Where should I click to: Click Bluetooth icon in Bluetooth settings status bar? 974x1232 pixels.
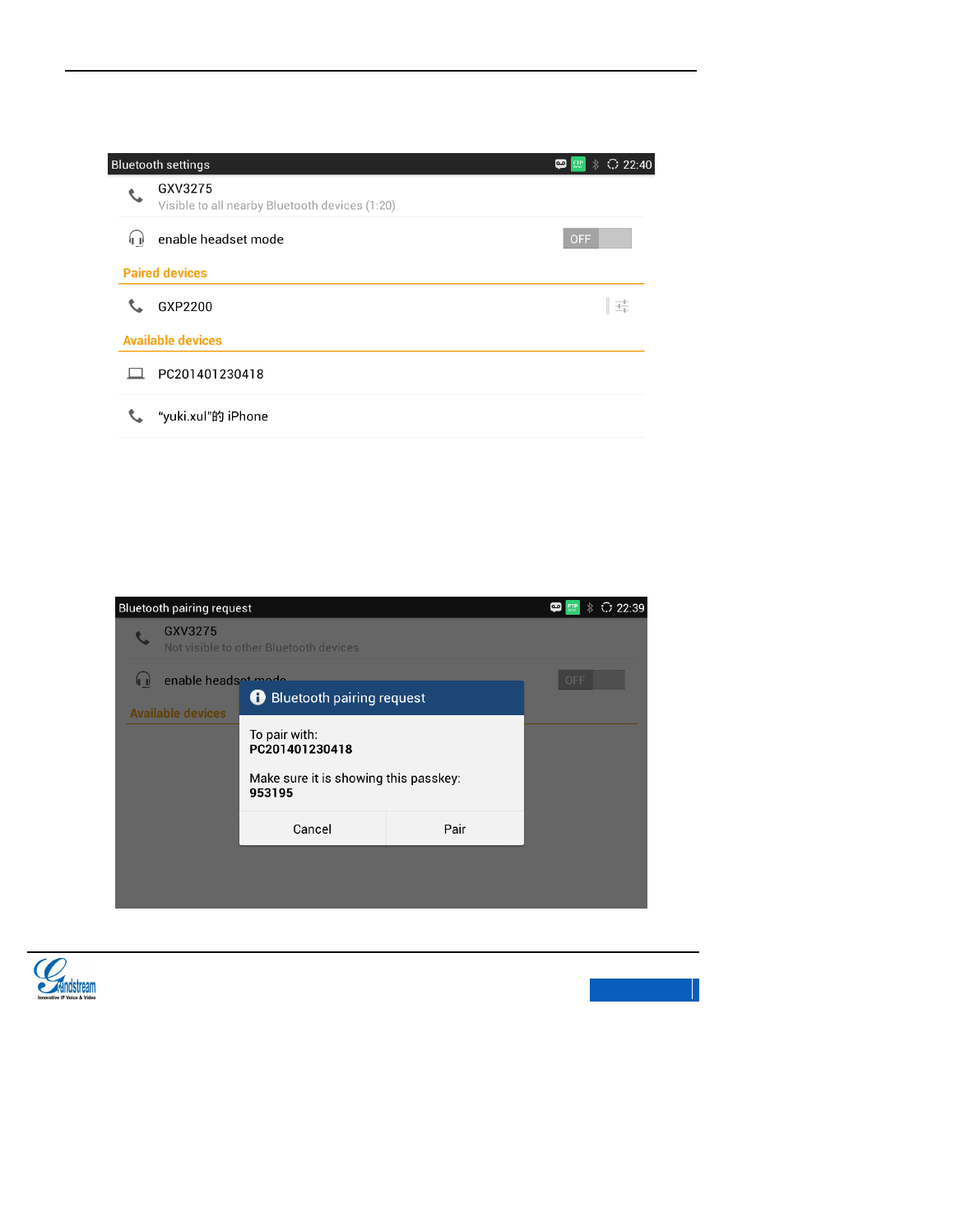coord(596,165)
